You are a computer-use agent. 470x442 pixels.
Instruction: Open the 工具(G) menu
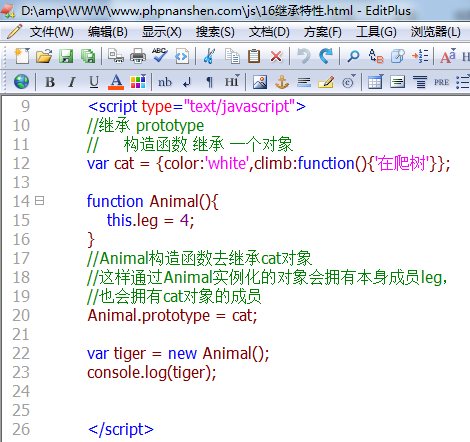[x=376, y=32]
